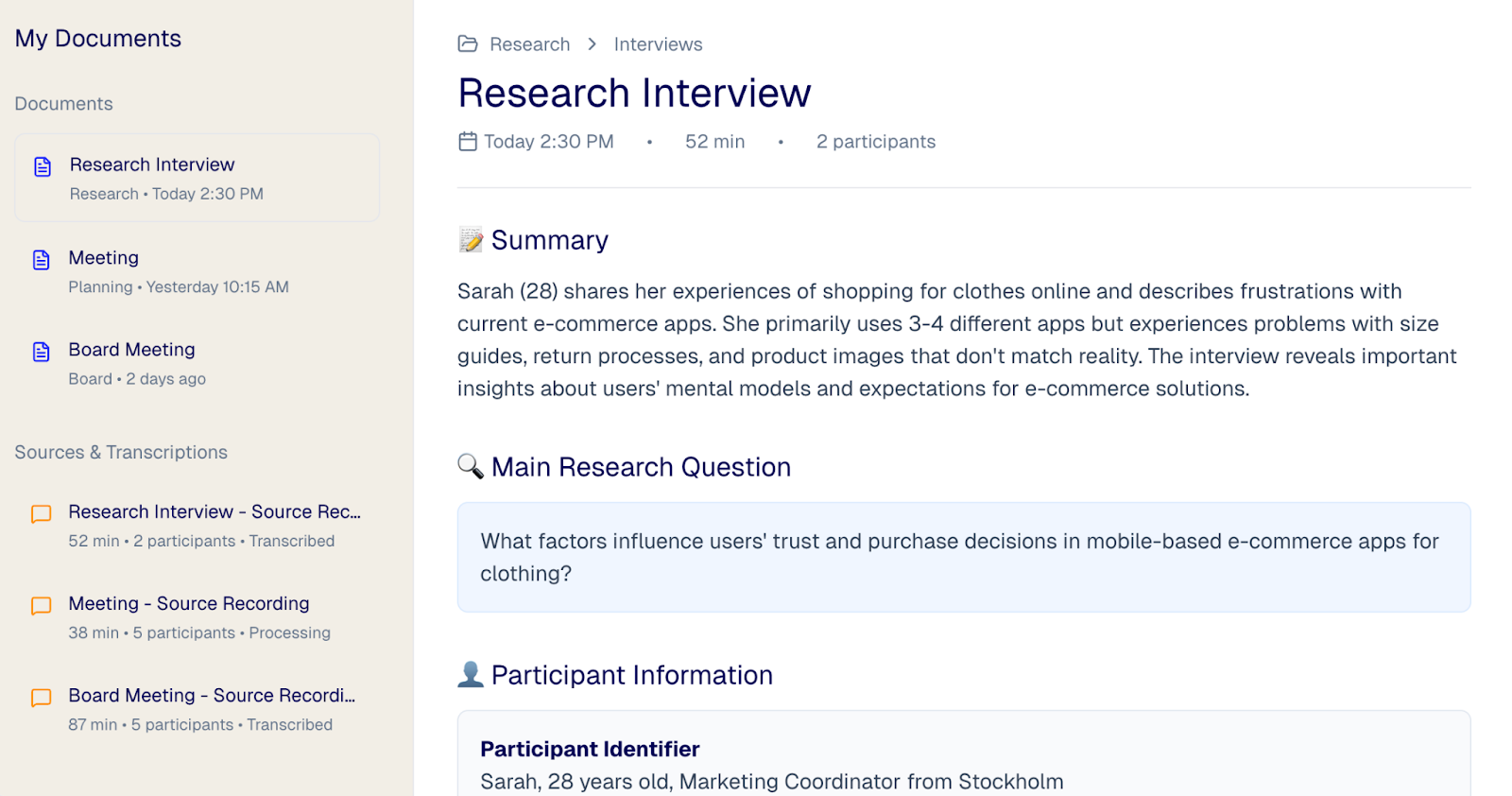The image size is (1512, 796).
Task: Open the Research breadcrumb link
Action: [x=530, y=44]
